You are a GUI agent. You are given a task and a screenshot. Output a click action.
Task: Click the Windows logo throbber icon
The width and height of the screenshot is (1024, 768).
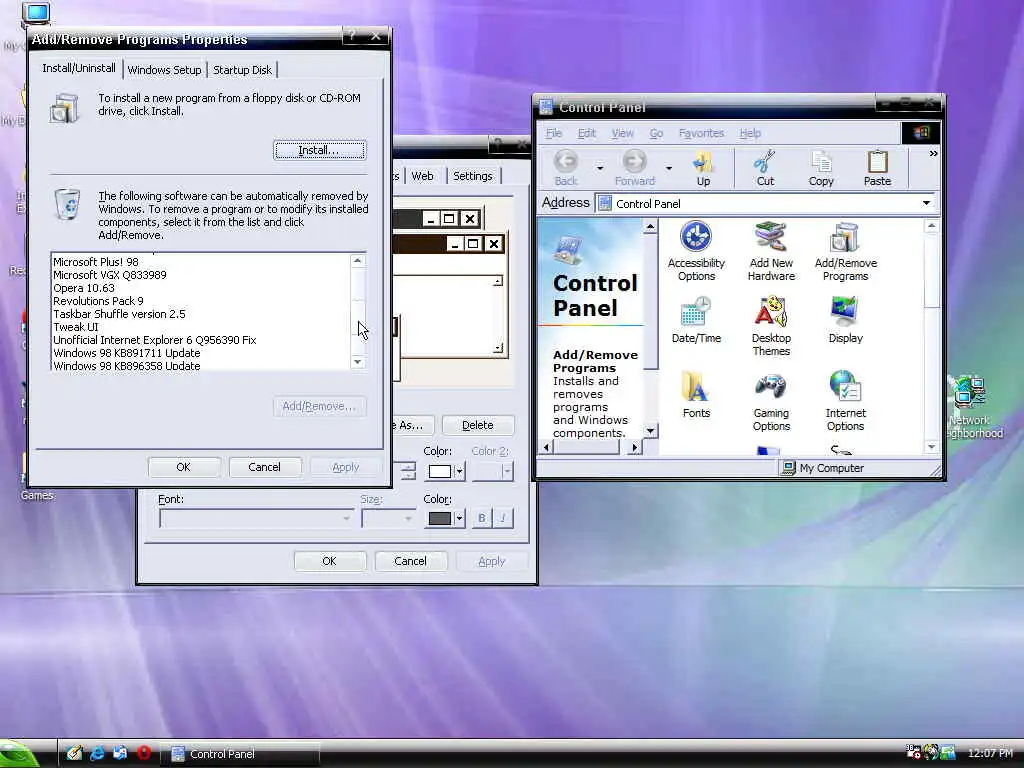[x=921, y=133]
